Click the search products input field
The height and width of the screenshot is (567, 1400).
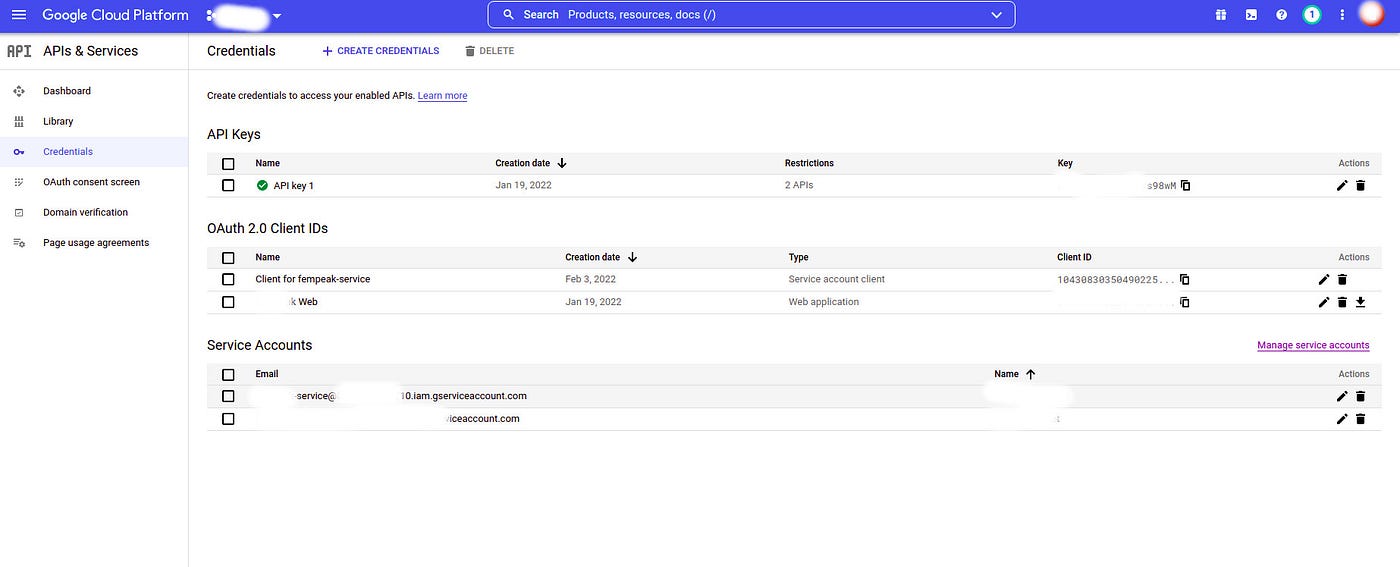pyautogui.click(x=750, y=15)
